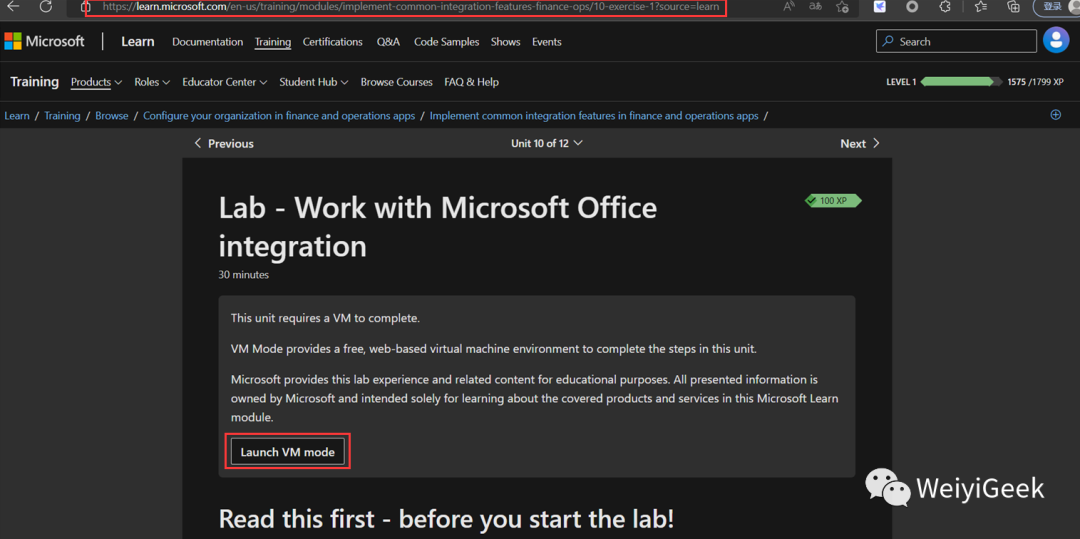1080x539 pixels.
Task: Open 'Implement common integration features' breadcrumb
Action: [x=594, y=116]
